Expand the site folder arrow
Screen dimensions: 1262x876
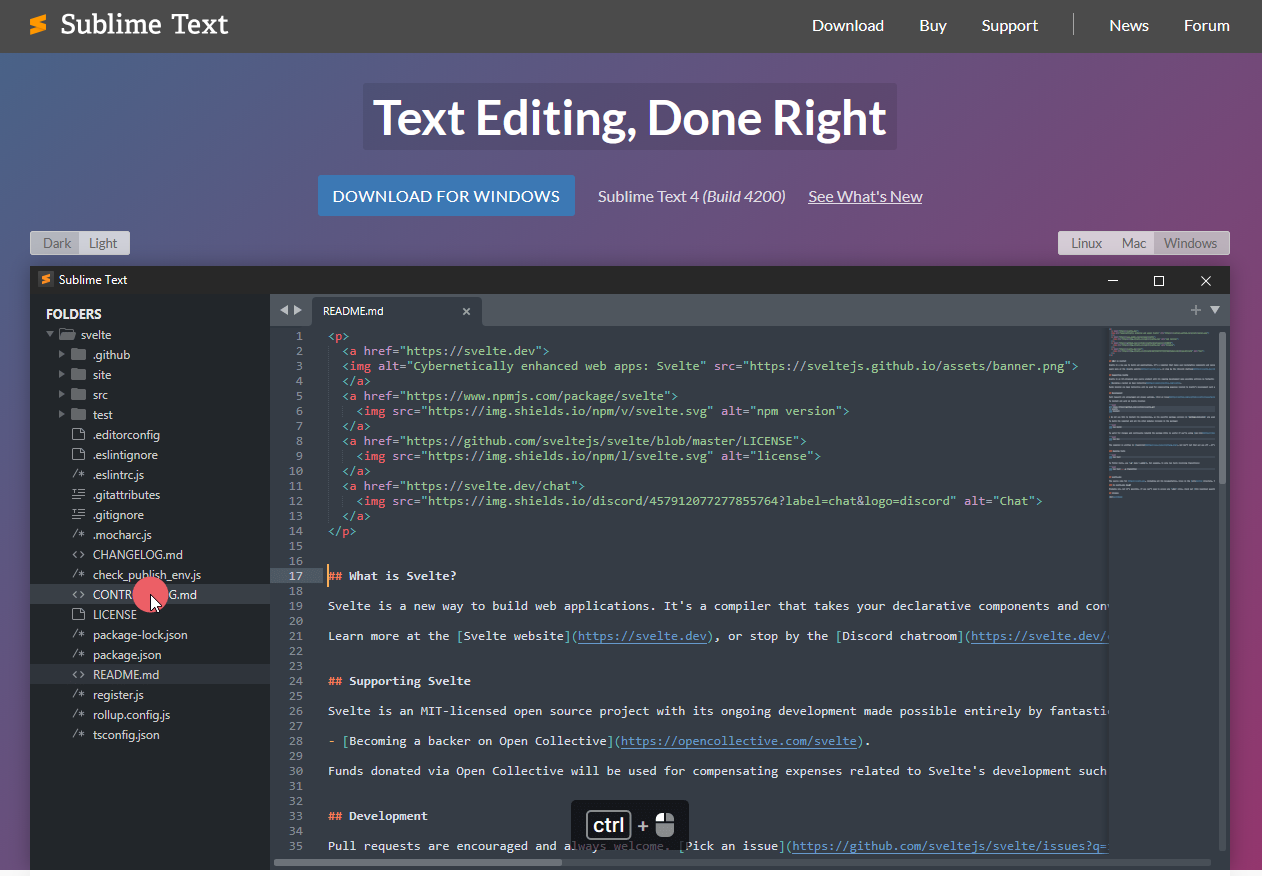pyautogui.click(x=62, y=374)
